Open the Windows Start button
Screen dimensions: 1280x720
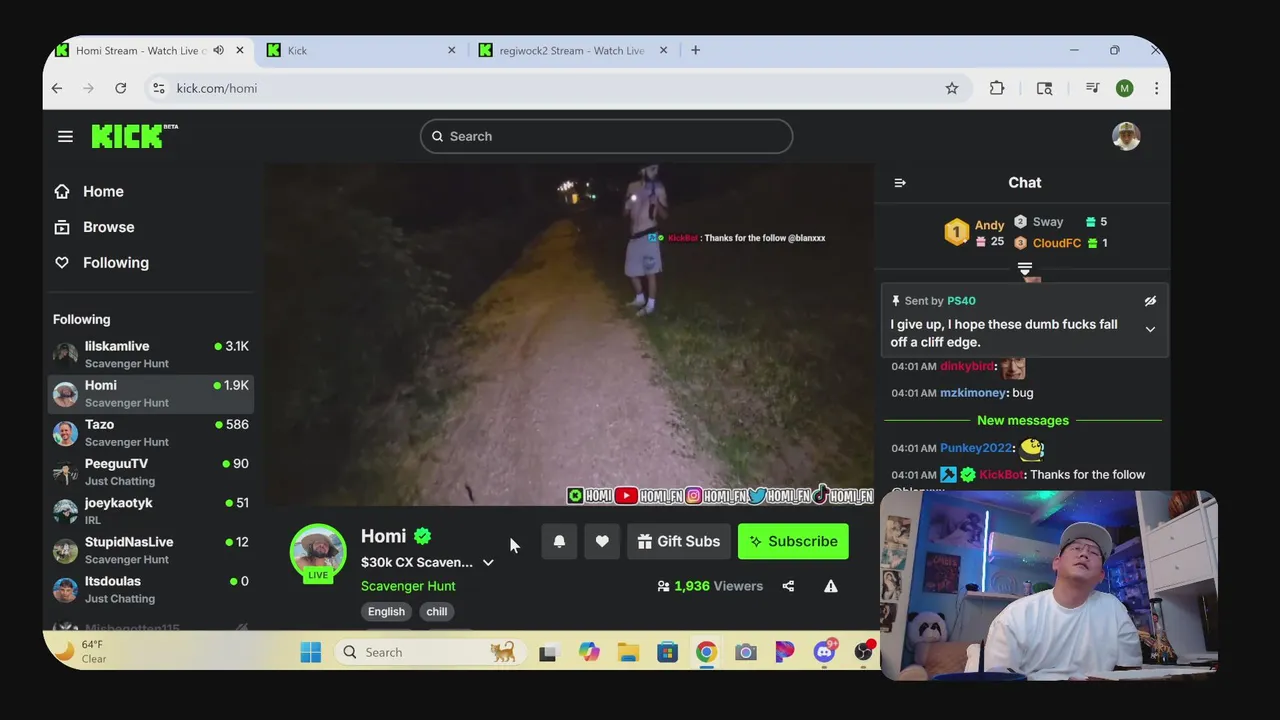pos(311,652)
